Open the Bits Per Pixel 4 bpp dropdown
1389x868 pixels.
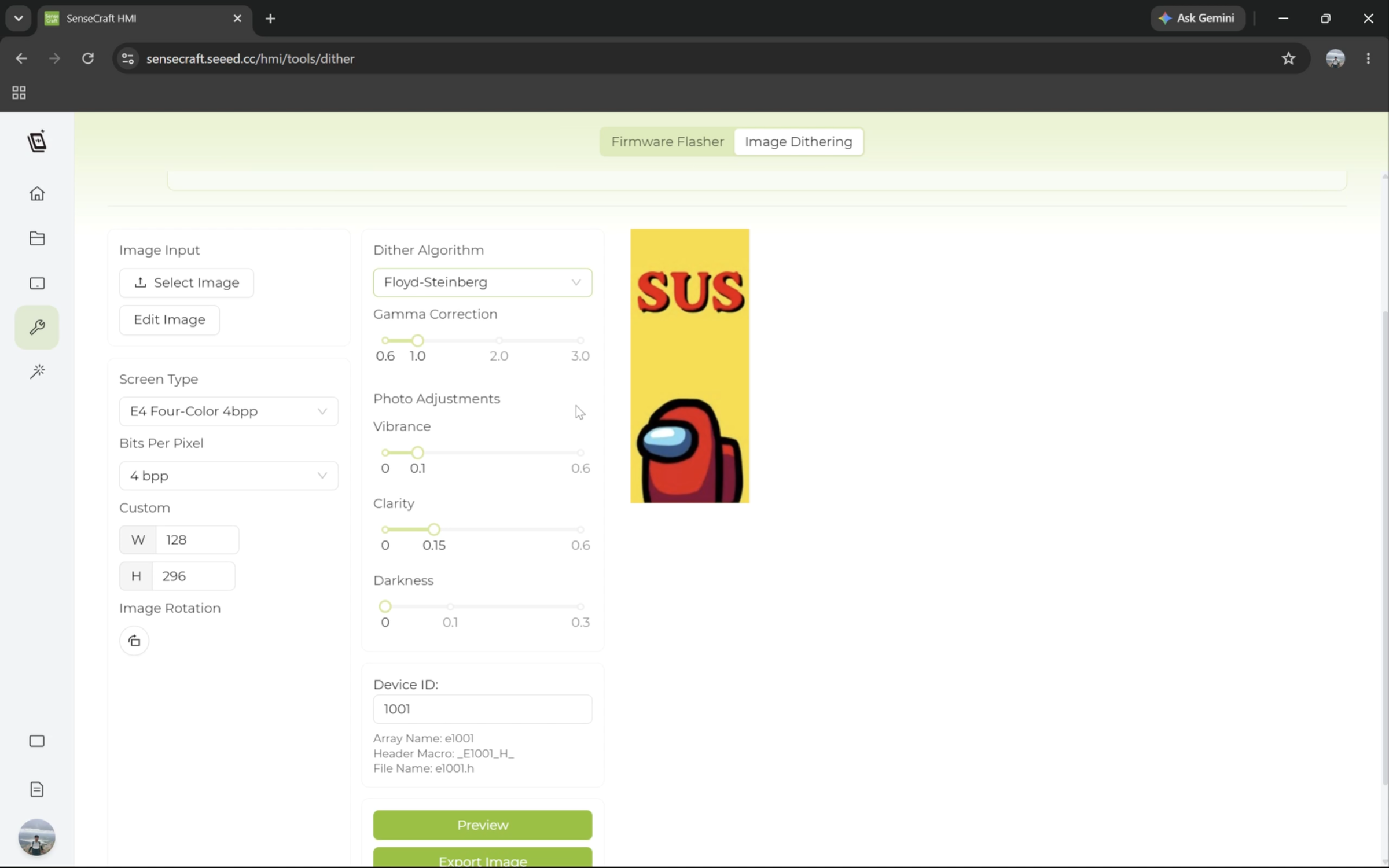click(229, 476)
